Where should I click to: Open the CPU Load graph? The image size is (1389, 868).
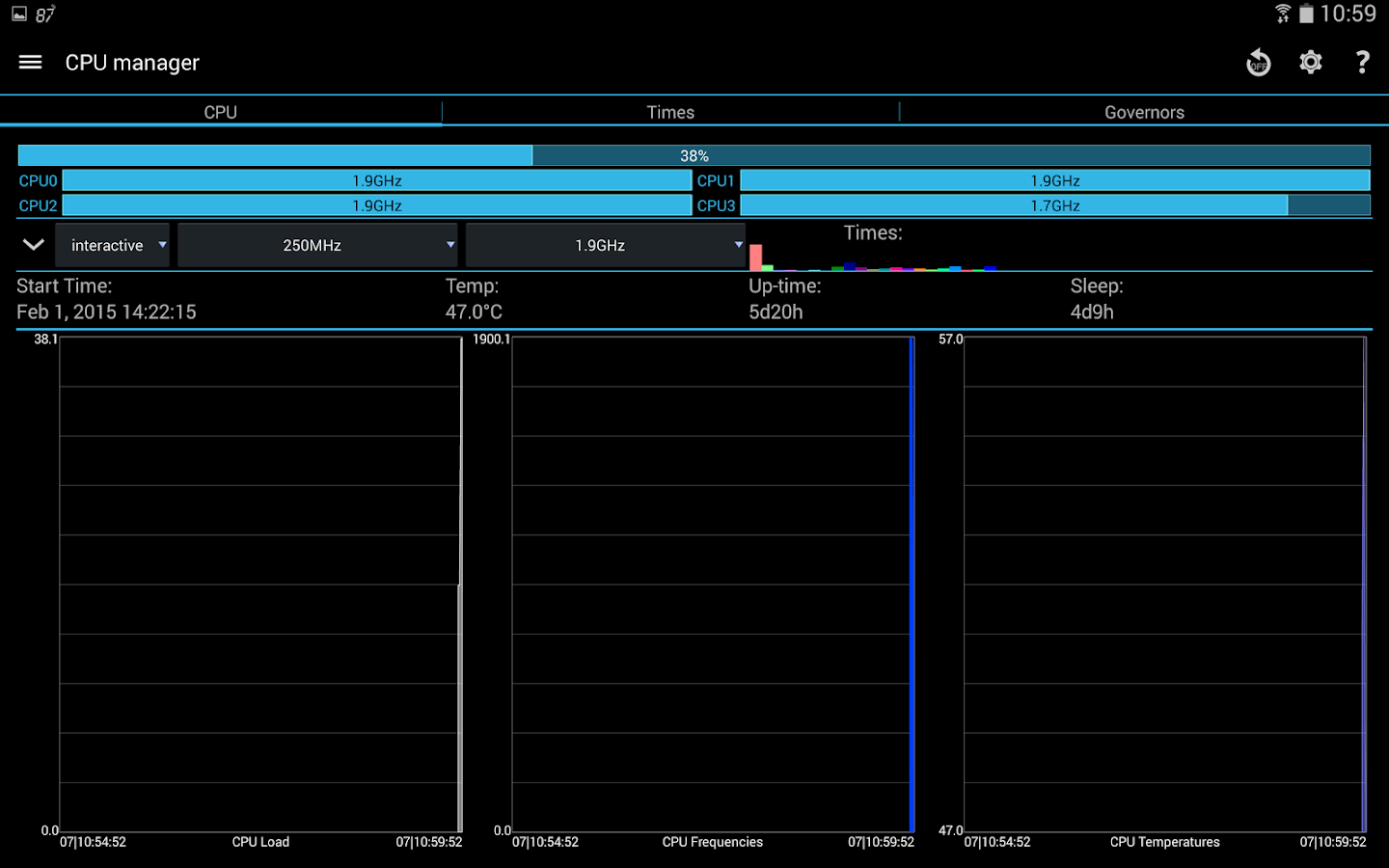260,583
